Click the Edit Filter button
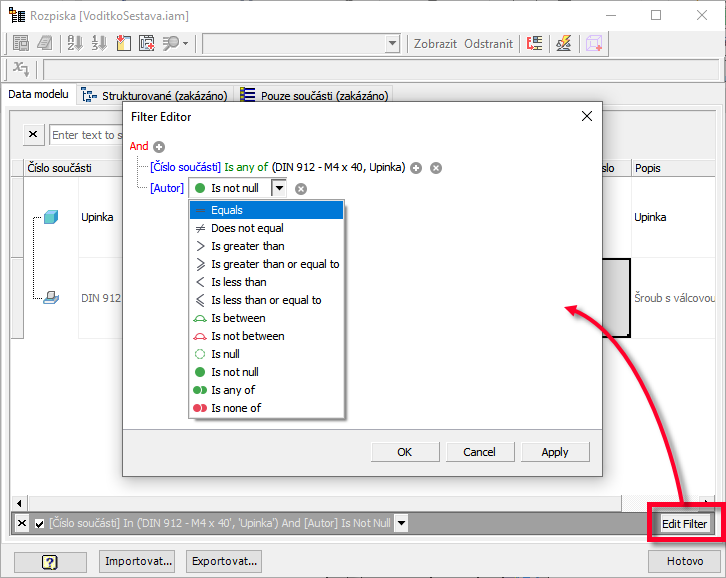The height and width of the screenshot is (578, 726). click(x=684, y=524)
